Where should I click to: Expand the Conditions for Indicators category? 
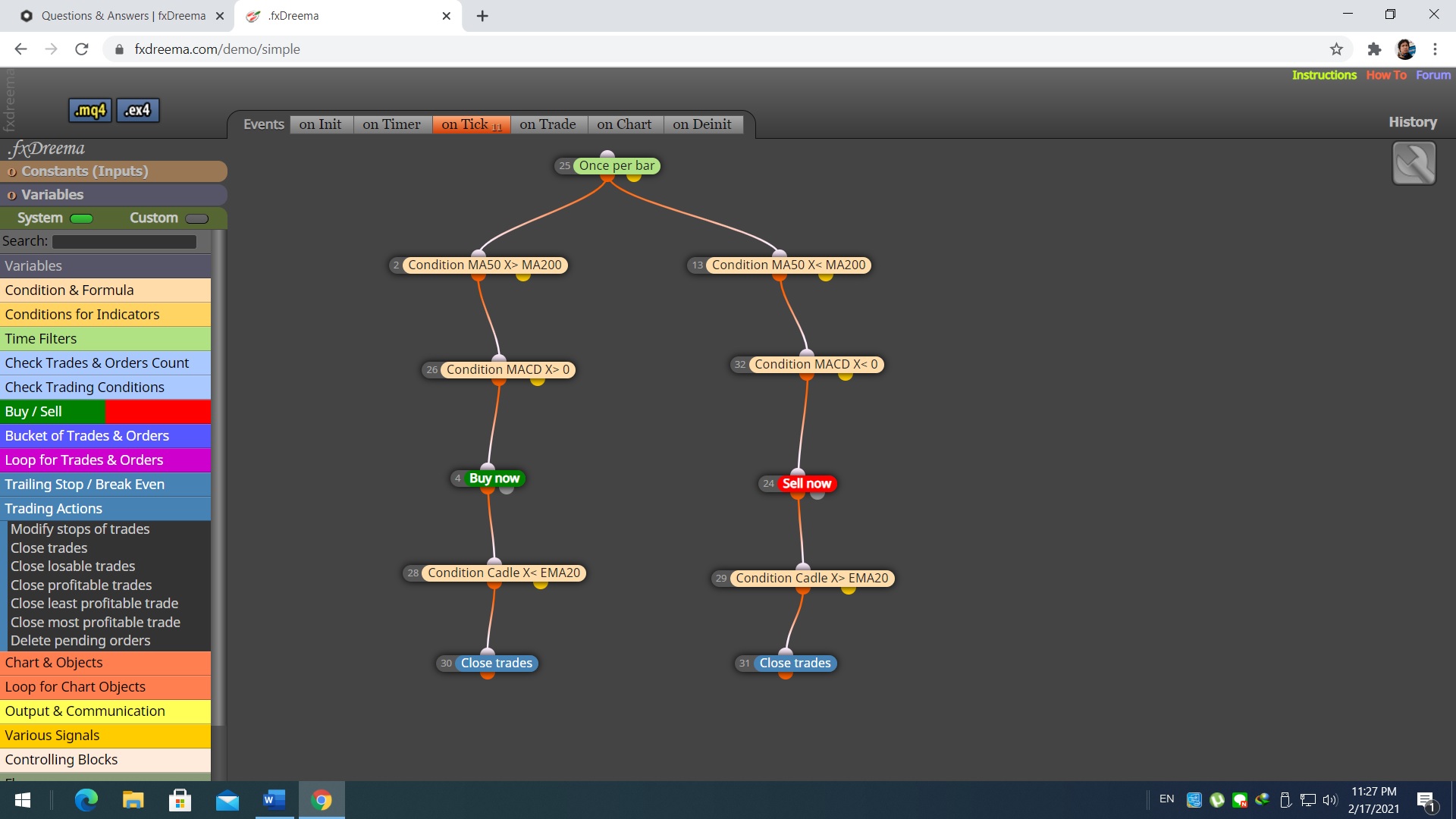point(105,315)
